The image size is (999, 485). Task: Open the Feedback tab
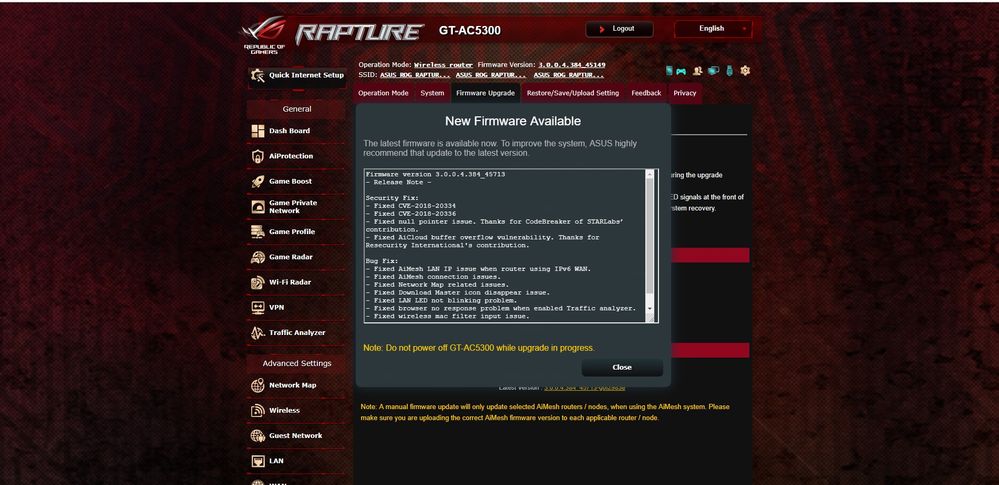coord(646,93)
